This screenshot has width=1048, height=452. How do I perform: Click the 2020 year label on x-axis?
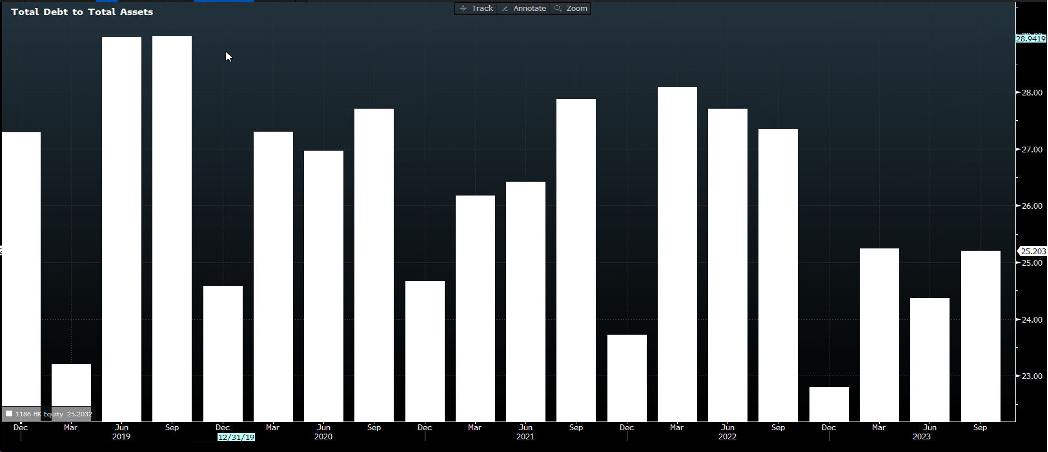pyautogui.click(x=323, y=437)
